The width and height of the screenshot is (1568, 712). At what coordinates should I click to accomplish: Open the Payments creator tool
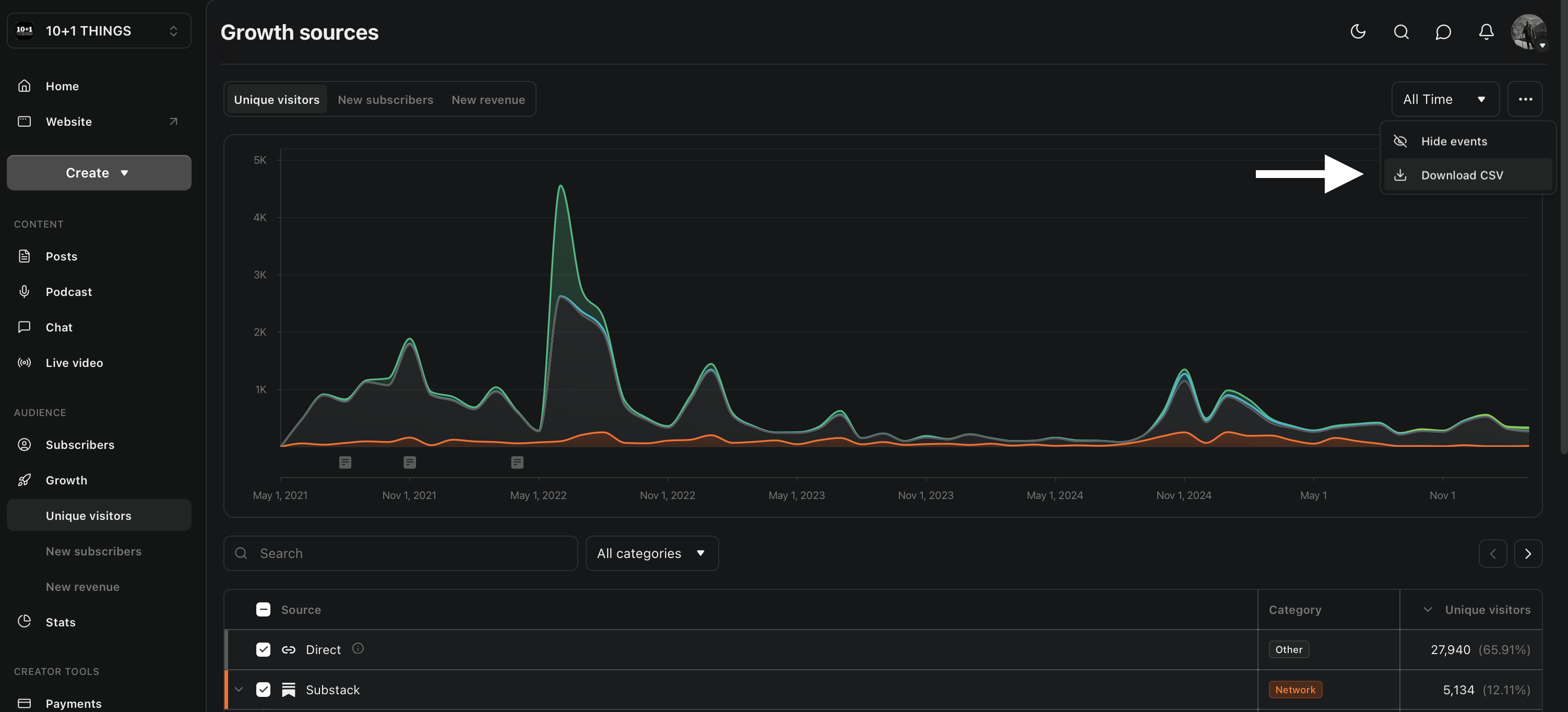point(73,703)
